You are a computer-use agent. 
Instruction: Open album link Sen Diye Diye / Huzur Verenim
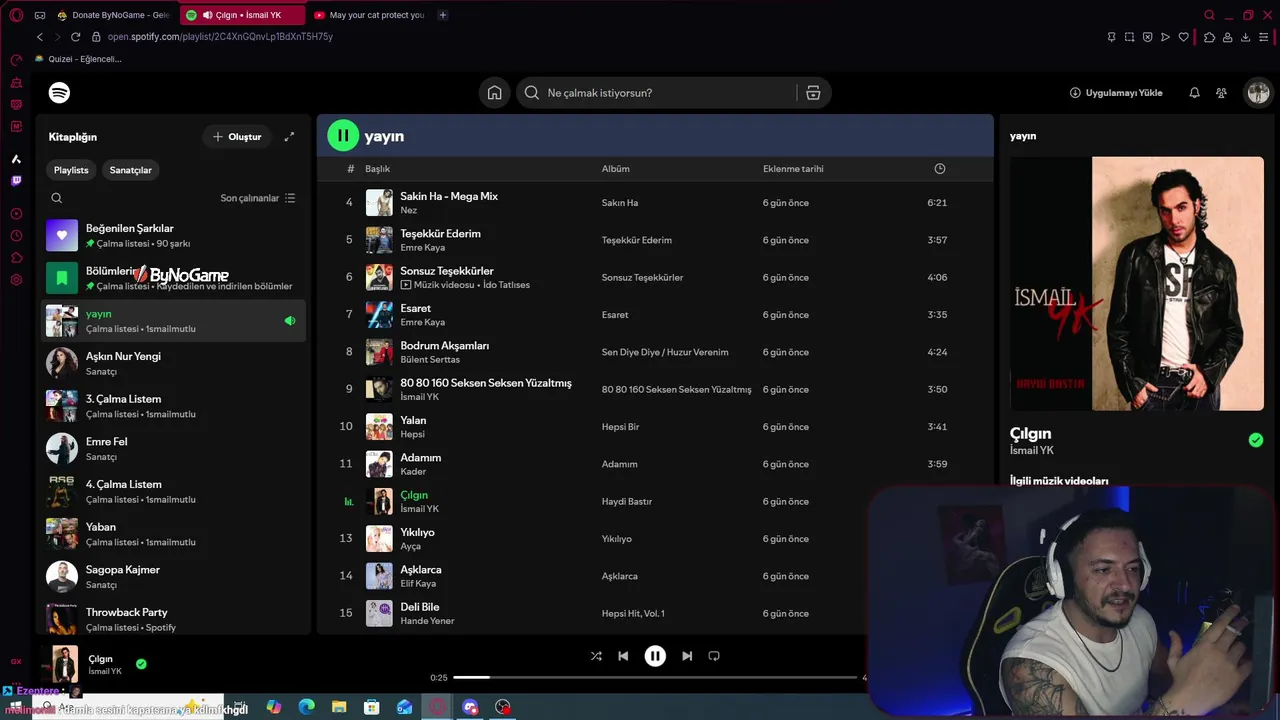(x=665, y=352)
